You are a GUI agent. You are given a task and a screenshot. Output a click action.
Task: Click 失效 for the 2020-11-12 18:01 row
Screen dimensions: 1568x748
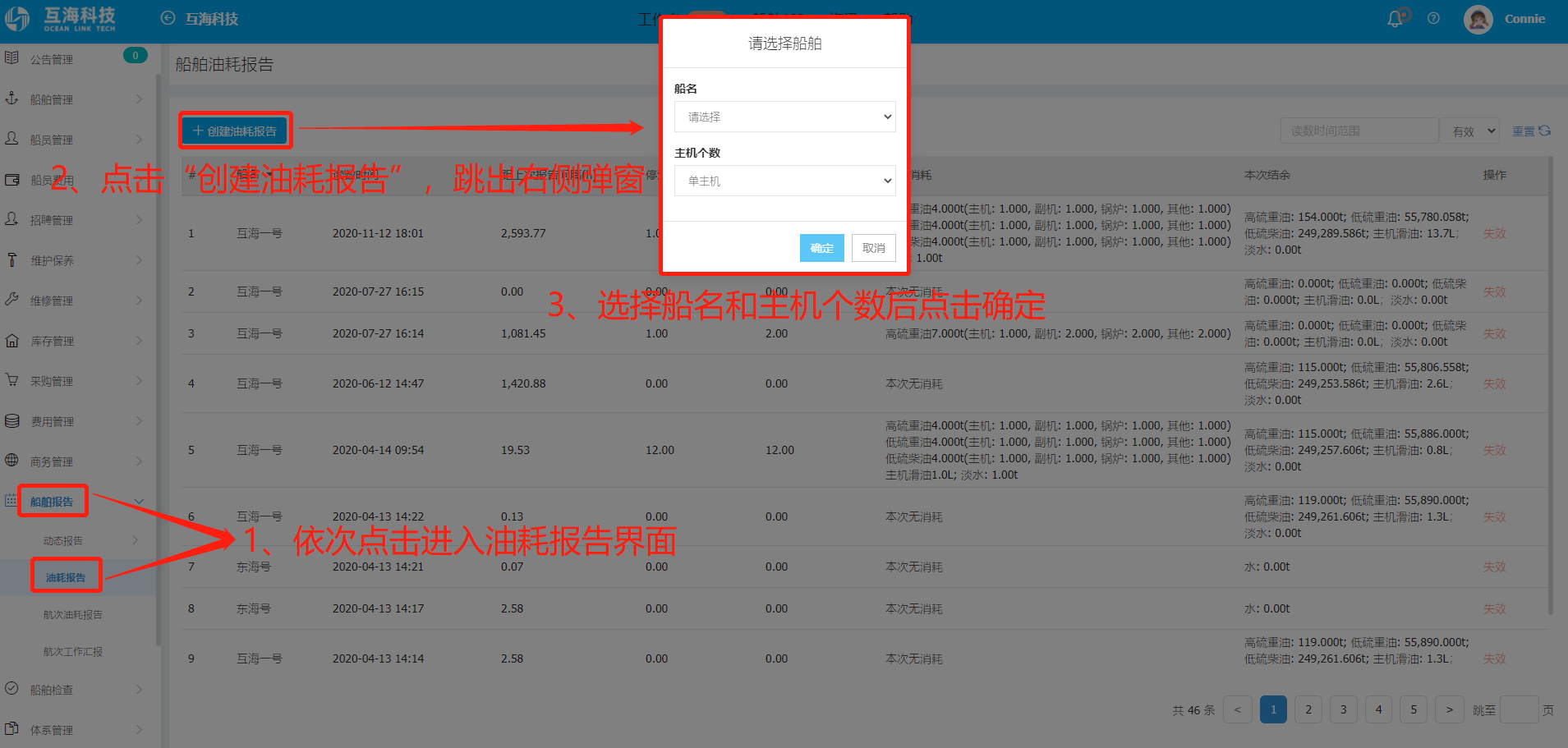tap(1494, 233)
